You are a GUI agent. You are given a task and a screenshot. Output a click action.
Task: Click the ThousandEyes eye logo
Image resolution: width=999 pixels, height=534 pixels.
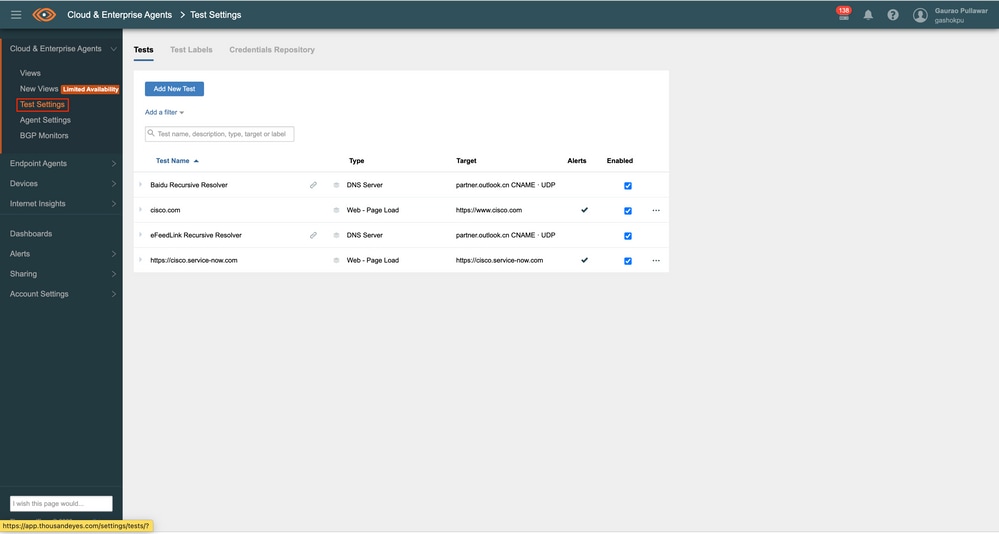click(x=44, y=15)
